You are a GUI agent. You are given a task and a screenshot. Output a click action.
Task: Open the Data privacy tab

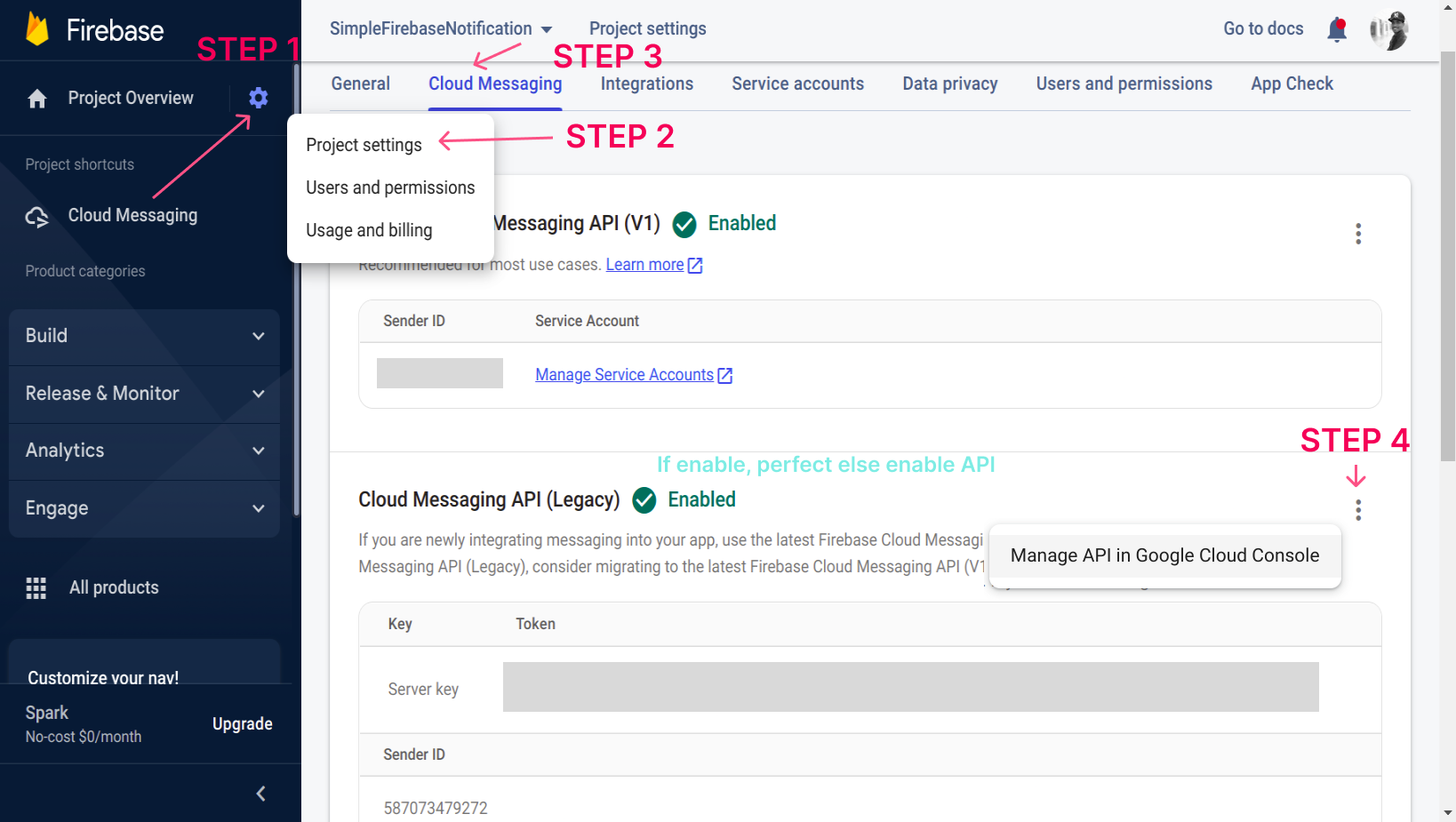(x=950, y=84)
